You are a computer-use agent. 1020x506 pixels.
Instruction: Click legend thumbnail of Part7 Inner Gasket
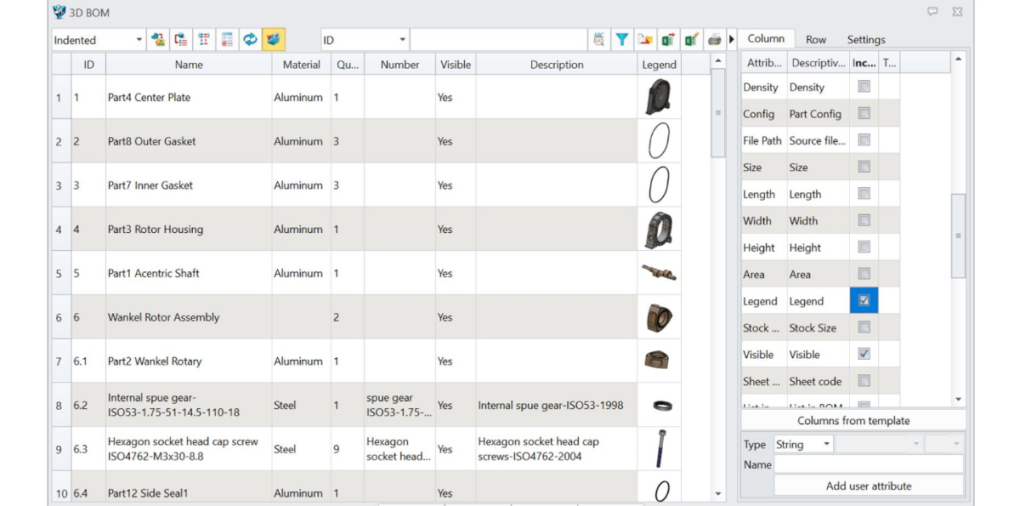point(659,185)
